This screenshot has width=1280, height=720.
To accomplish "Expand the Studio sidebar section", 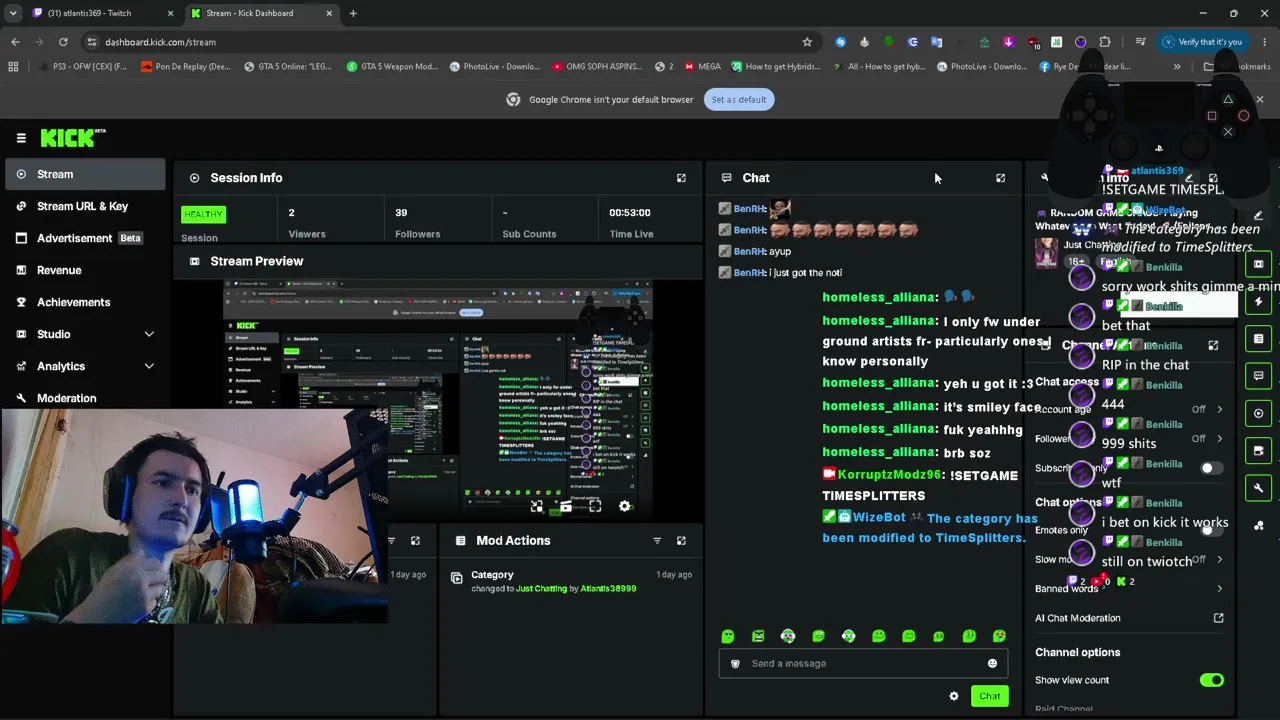I will 149,334.
